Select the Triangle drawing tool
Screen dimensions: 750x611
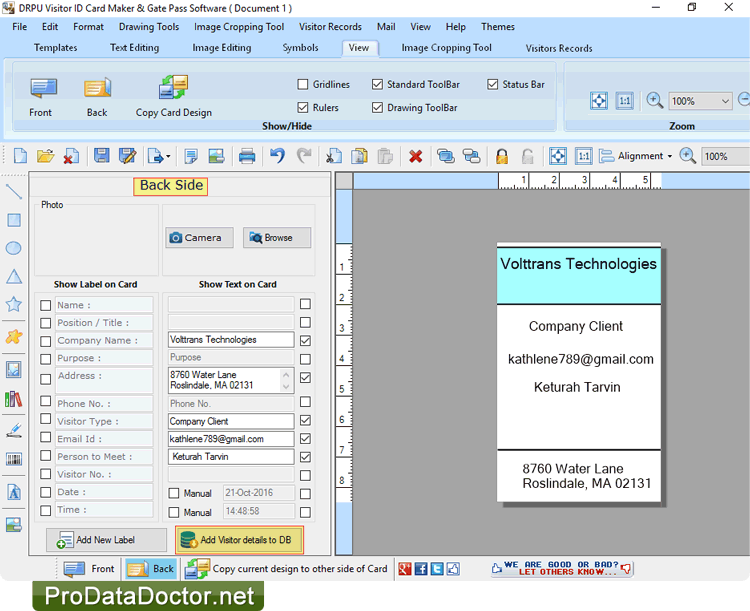point(14,277)
